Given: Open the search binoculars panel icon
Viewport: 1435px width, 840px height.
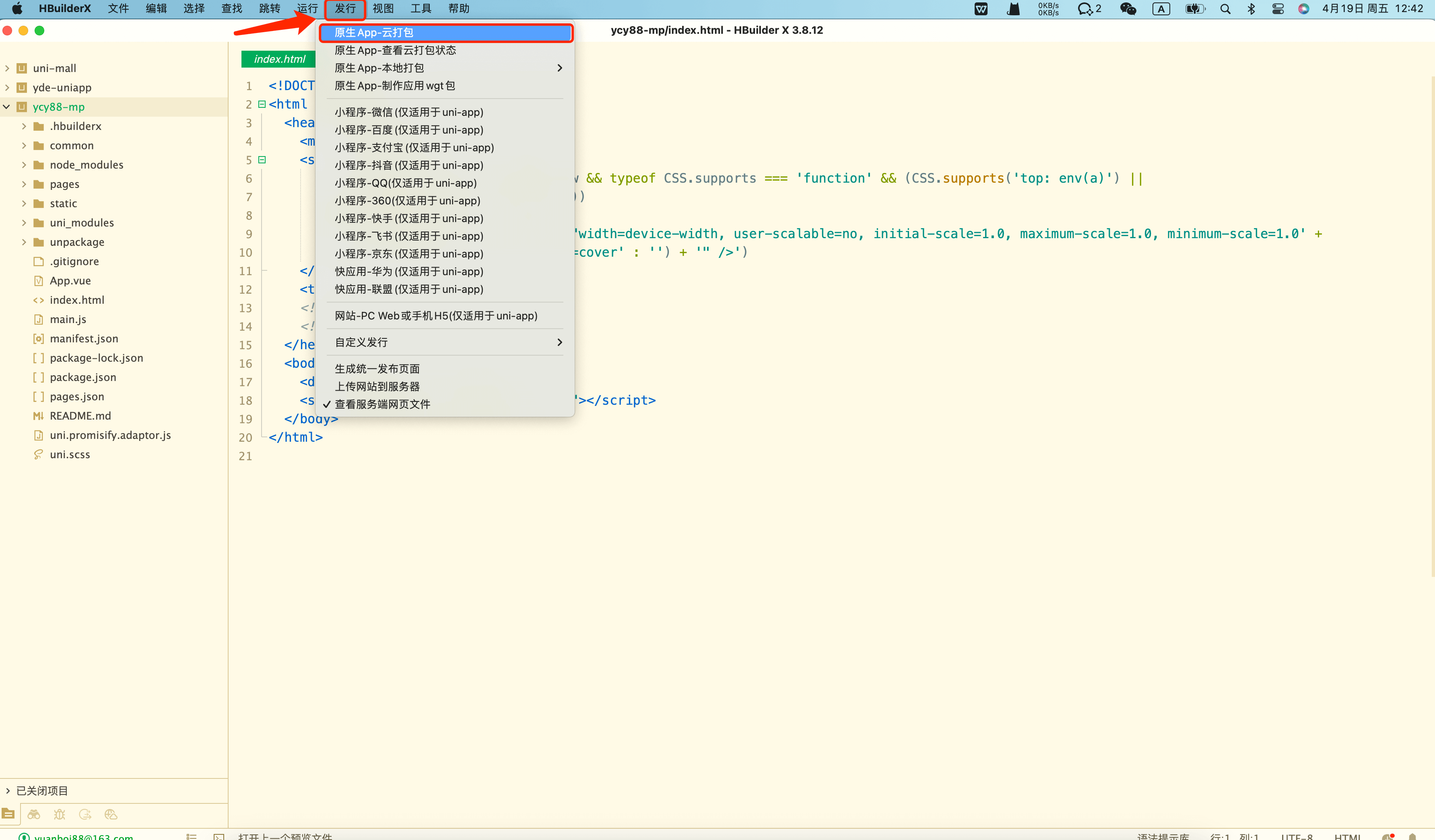Looking at the screenshot, I should pos(33,814).
